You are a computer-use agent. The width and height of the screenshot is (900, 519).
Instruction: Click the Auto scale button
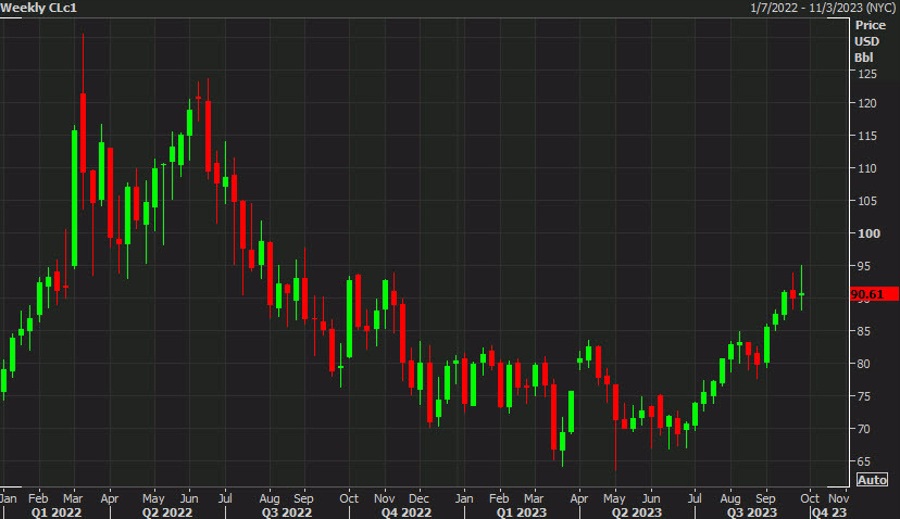[x=873, y=480]
